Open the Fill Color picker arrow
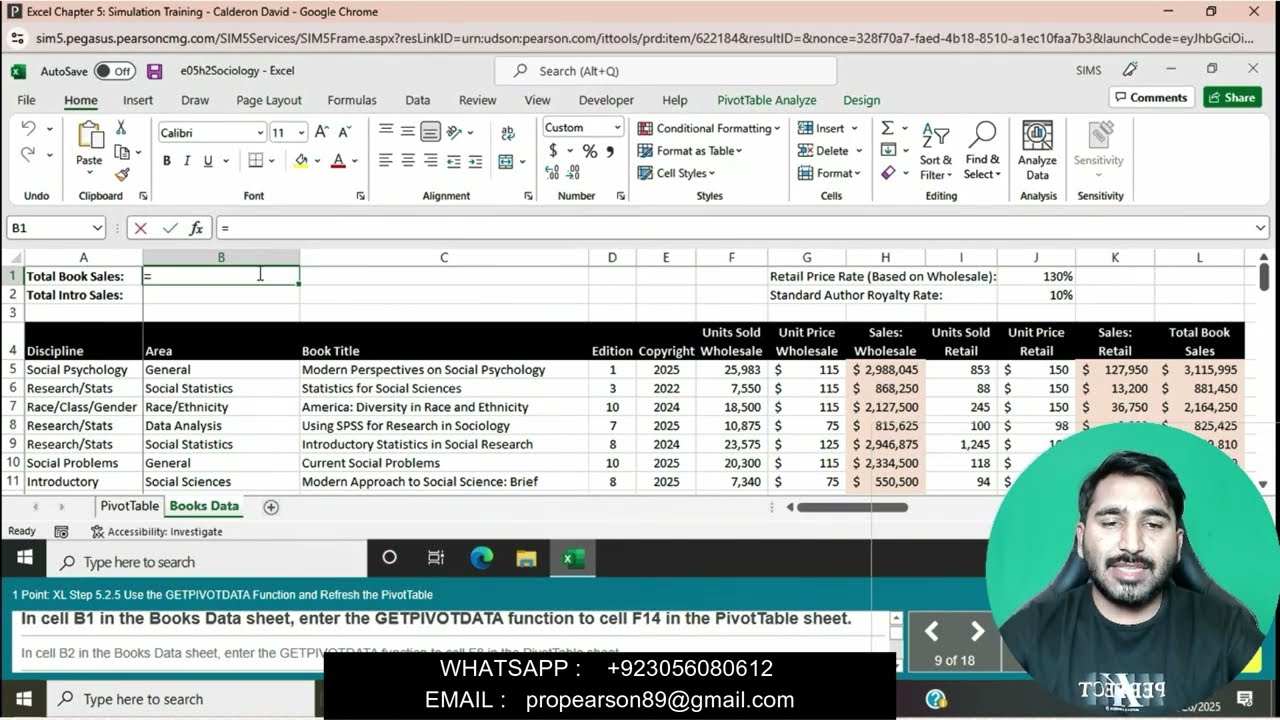 point(317,161)
